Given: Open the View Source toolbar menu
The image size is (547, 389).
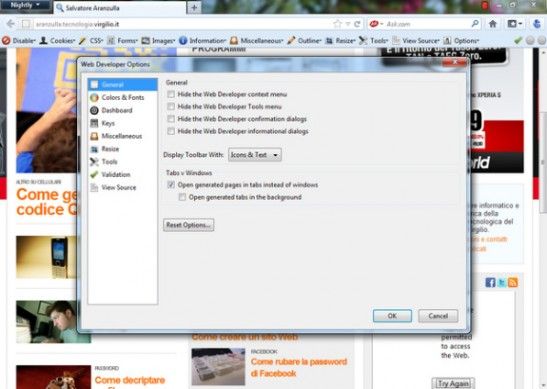Looking at the screenshot, I should tap(415, 40).
